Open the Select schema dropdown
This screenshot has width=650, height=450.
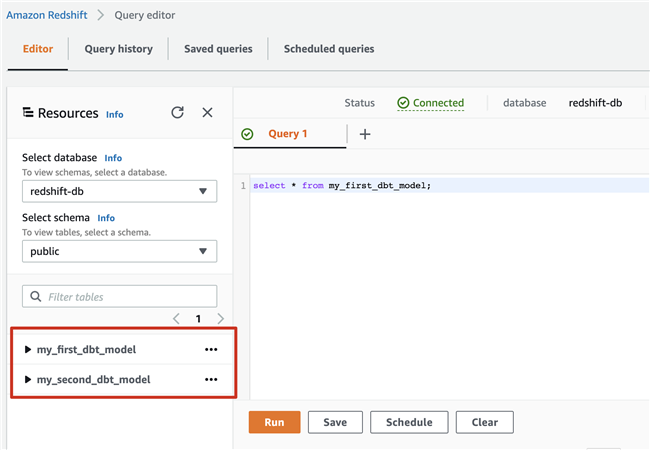pos(119,251)
